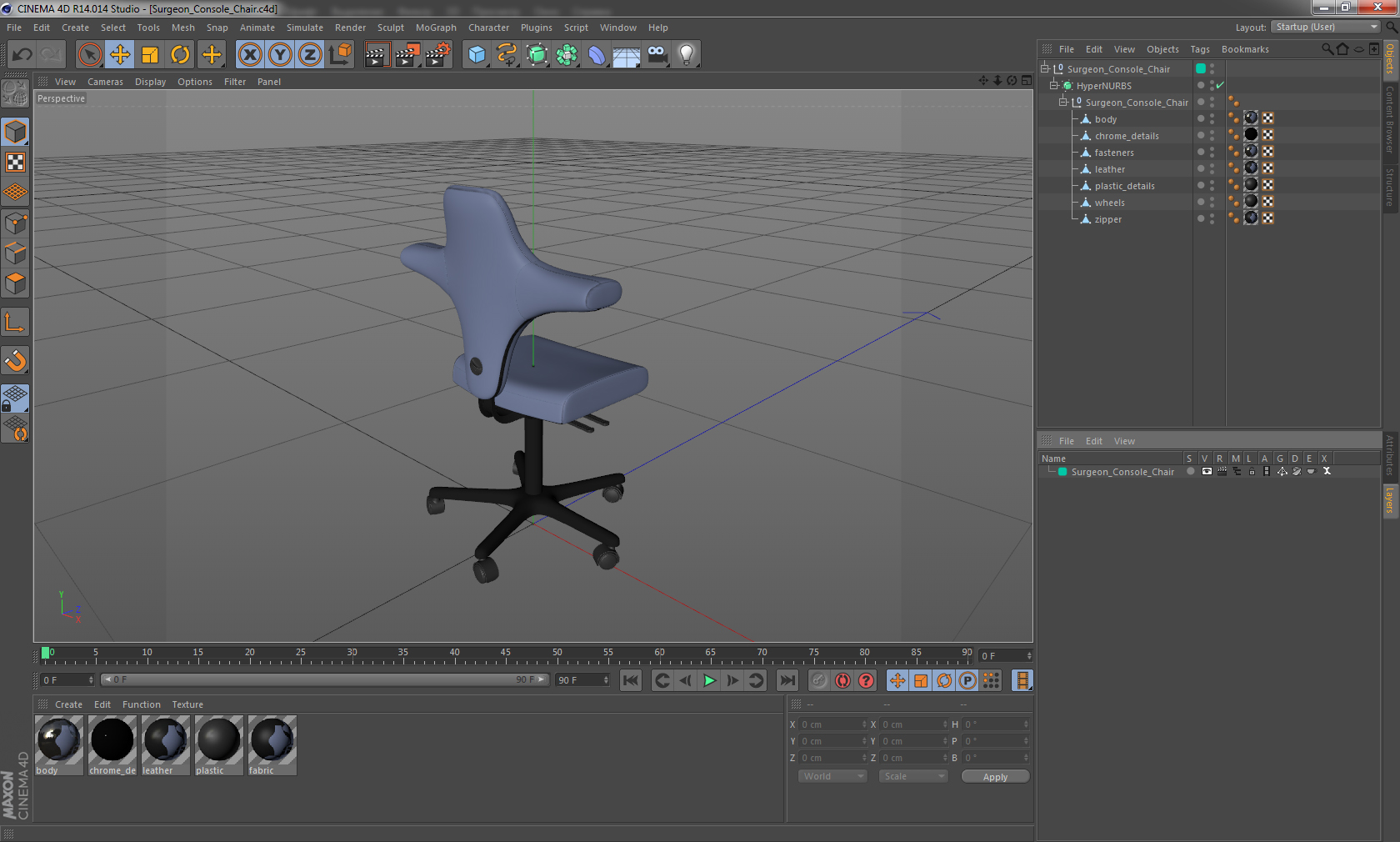Open the Simulate menu
The height and width of the screenshot is (842, 1400).
coord(305,28)
